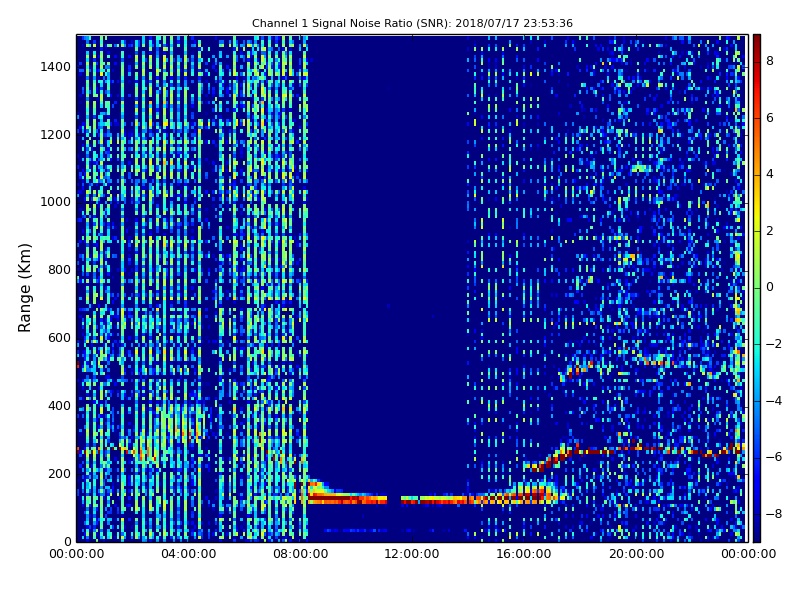Click the 800 range tick label
The width and height of the screenshot is (800, 600).
pos(59,270)
